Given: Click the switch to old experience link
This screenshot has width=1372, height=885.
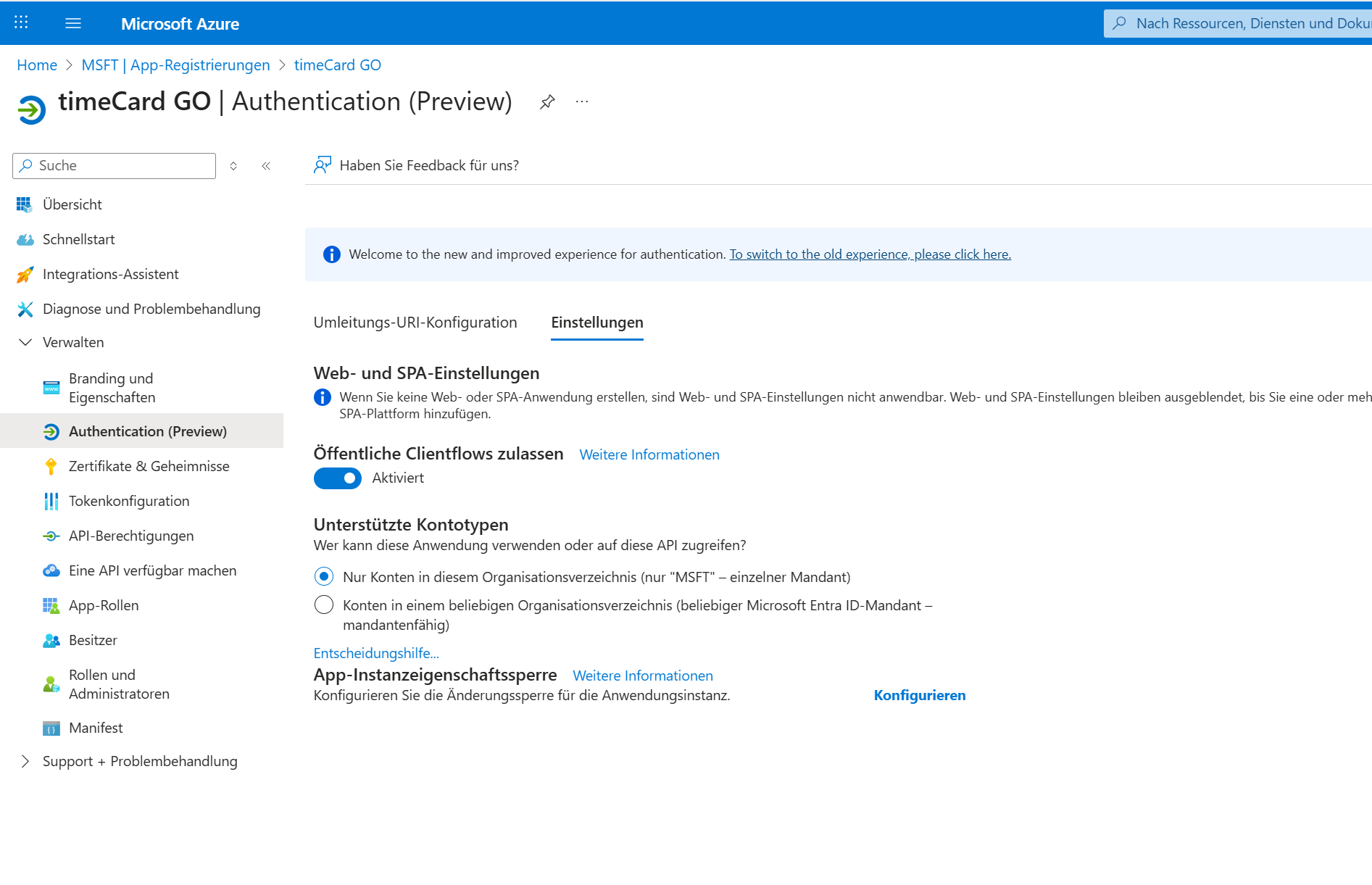Looking at the screenshot, I should 870,254.
